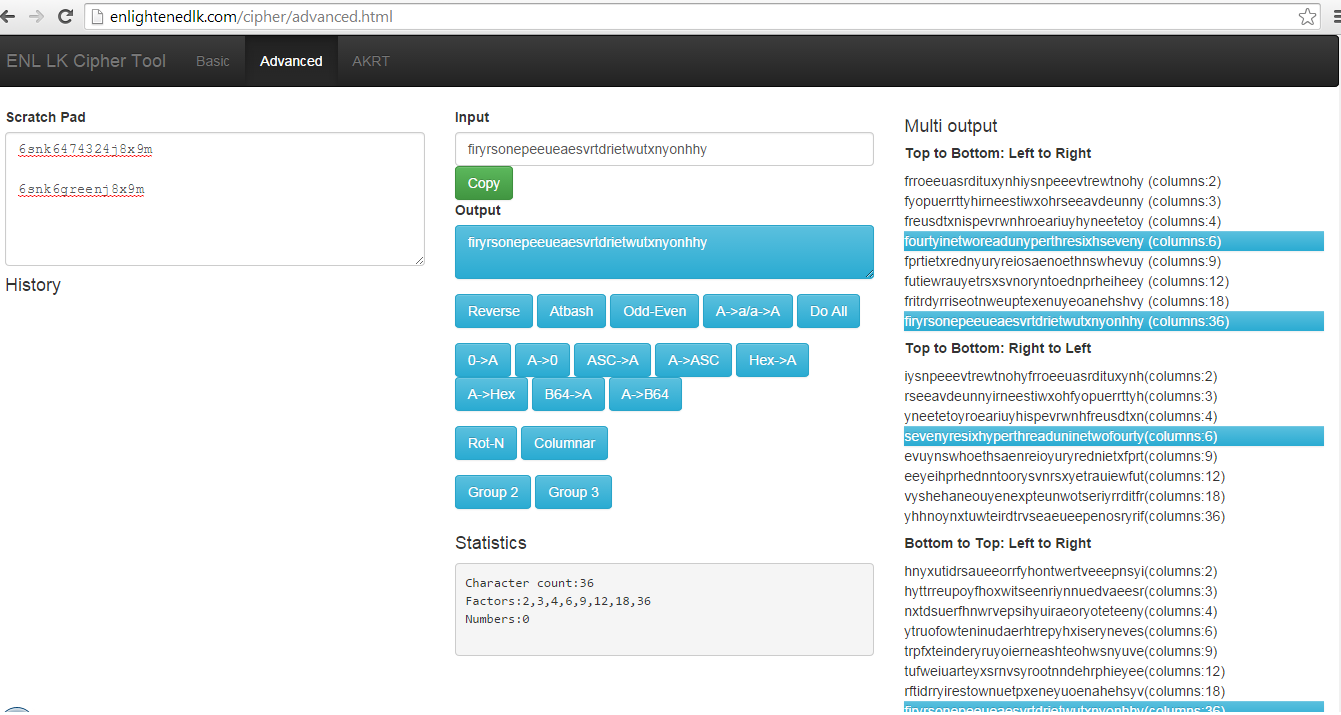
Task: Encode with the A->B64 button
Action: [x=645, y=394]
